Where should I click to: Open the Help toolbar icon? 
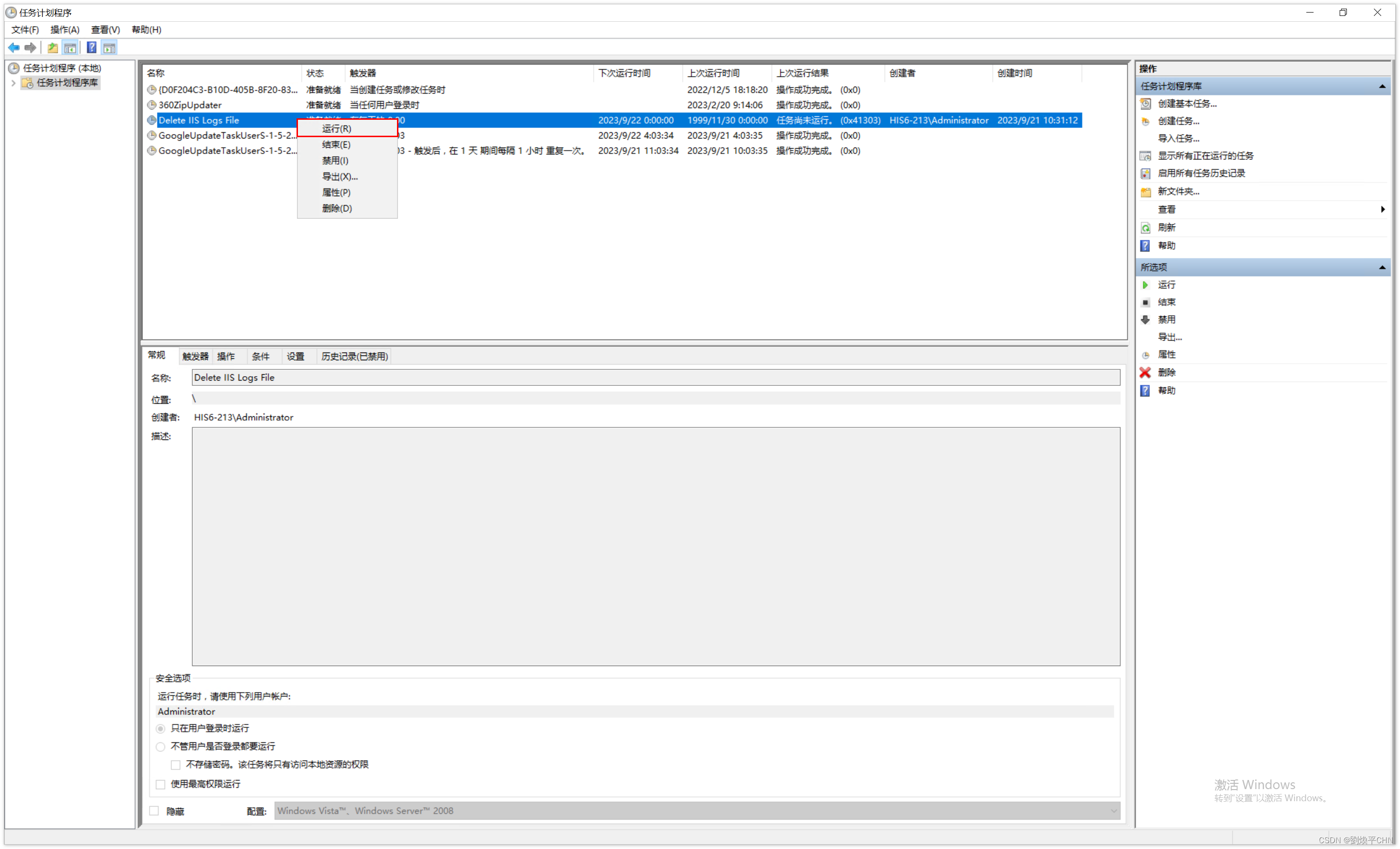tap(91, 48)
